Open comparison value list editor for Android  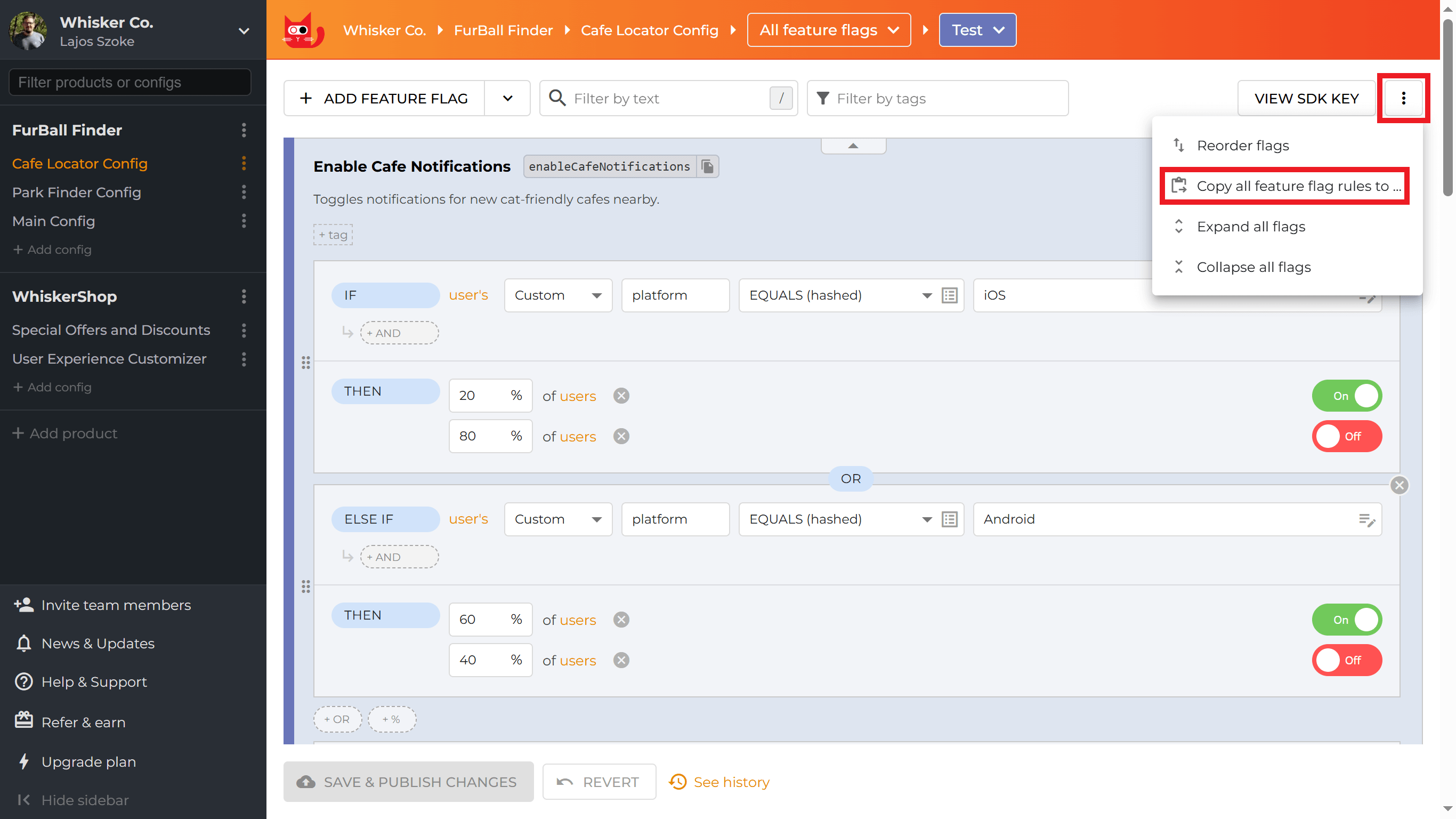point(1366,519)
